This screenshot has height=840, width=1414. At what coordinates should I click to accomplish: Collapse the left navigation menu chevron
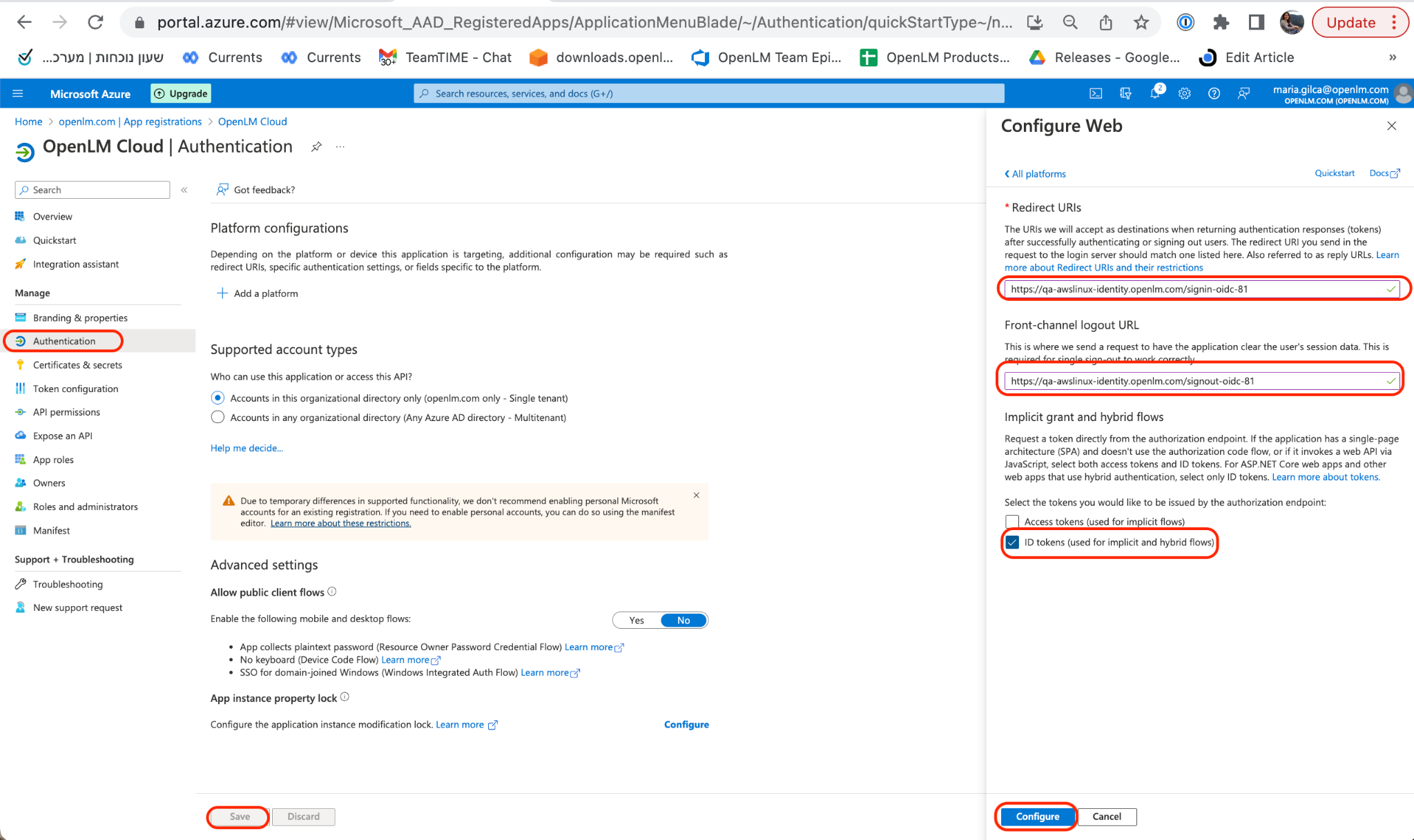[x=184, y=190]
